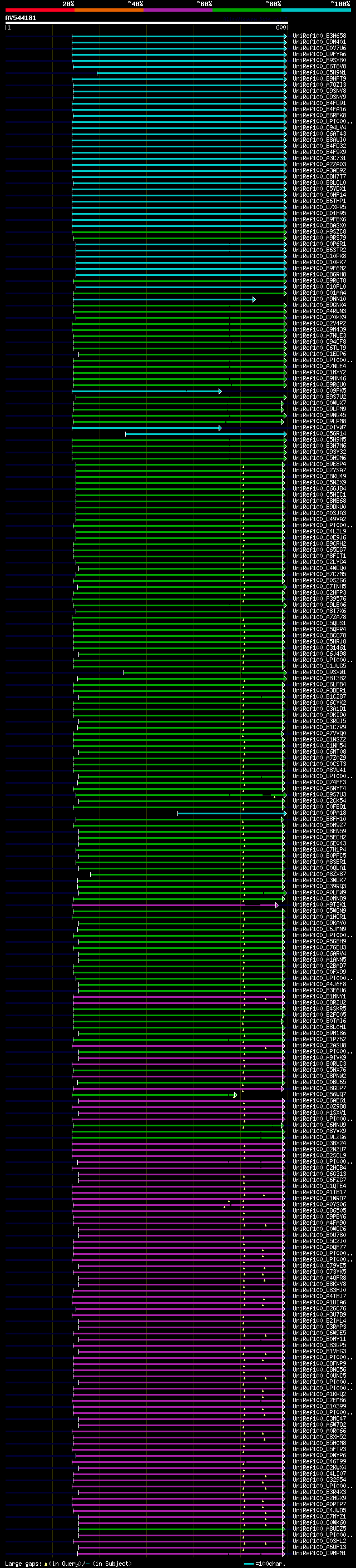Select label UniRef100_A1KKQ2
The image size is (356, 1568).
point(319,1394)
